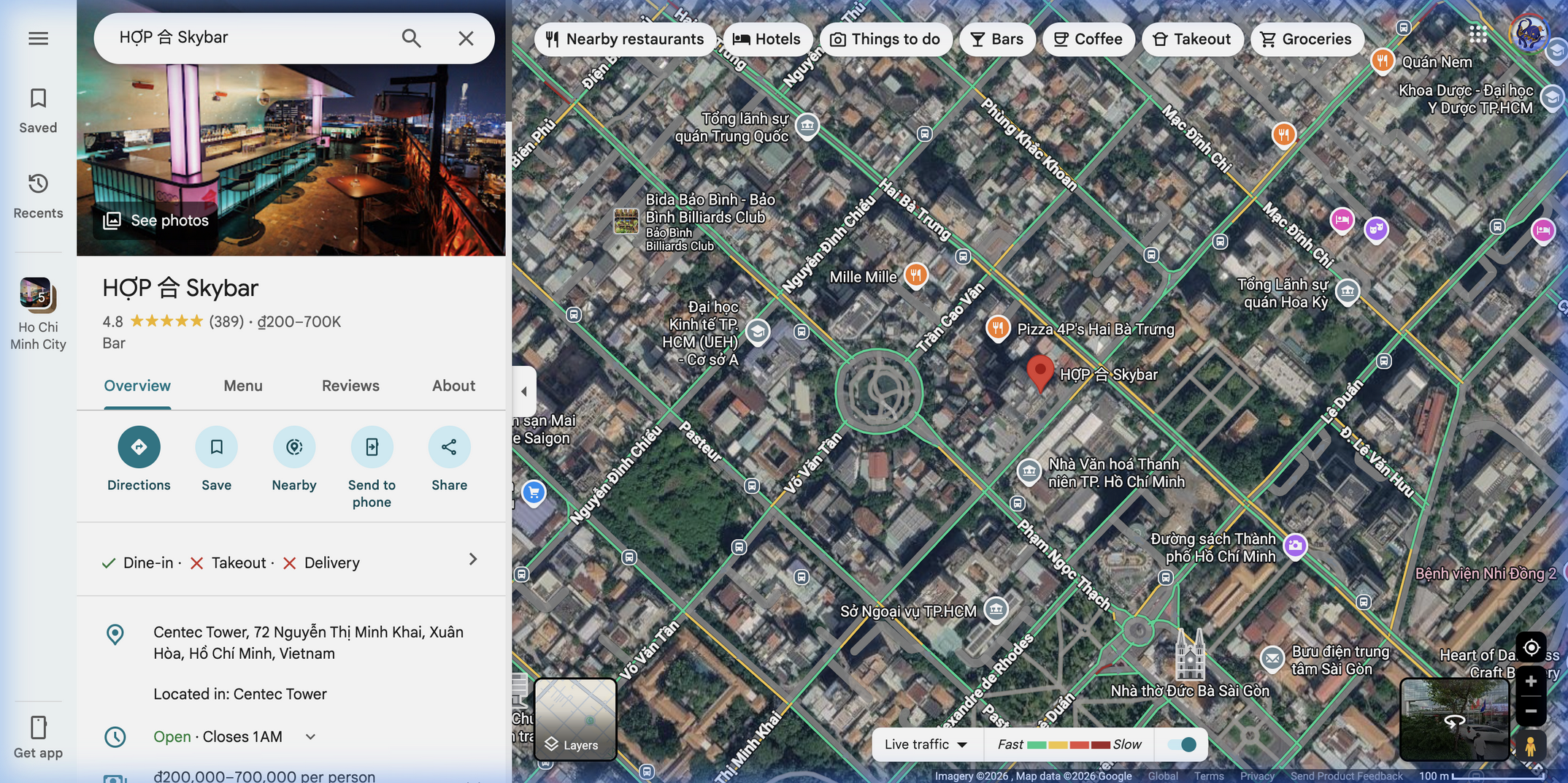Click Bida Bảo Bình Billiards Club thumbnail

coord(626,221)
